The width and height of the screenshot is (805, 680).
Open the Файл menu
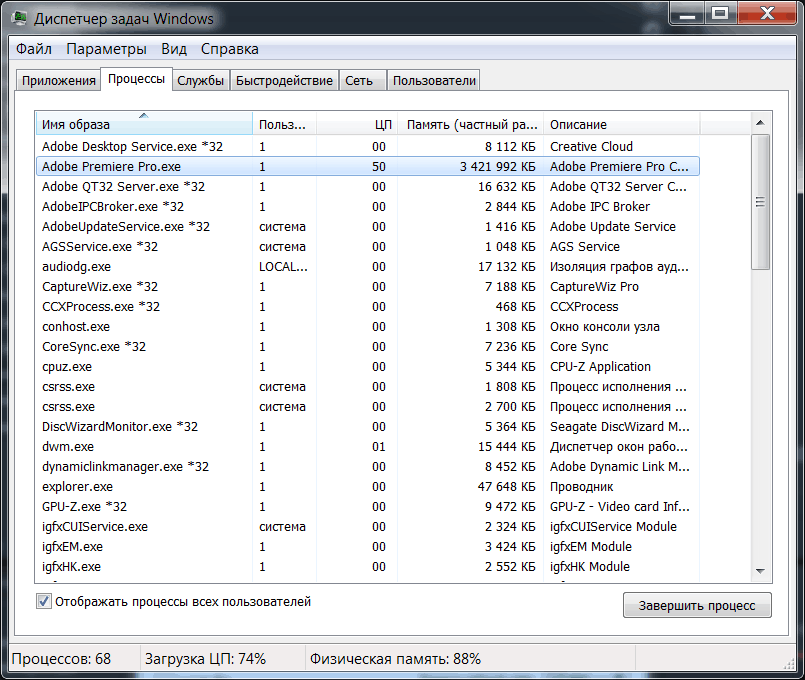(x=34, y=49)
